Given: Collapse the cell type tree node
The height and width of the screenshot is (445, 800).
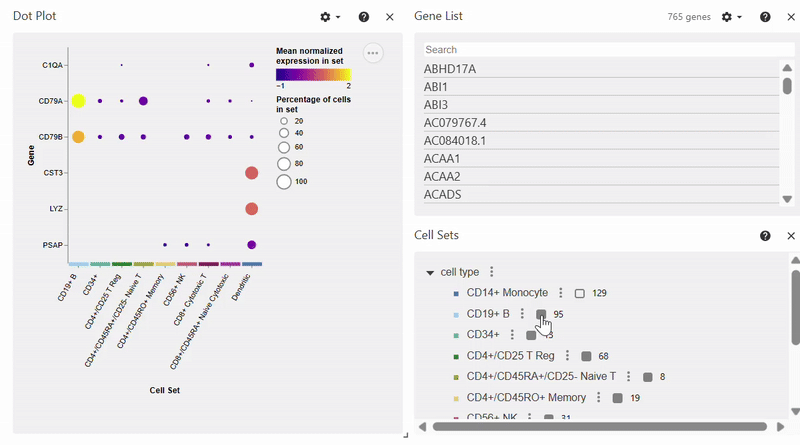Looking at the screenshot, I should [x=430, y=273].
